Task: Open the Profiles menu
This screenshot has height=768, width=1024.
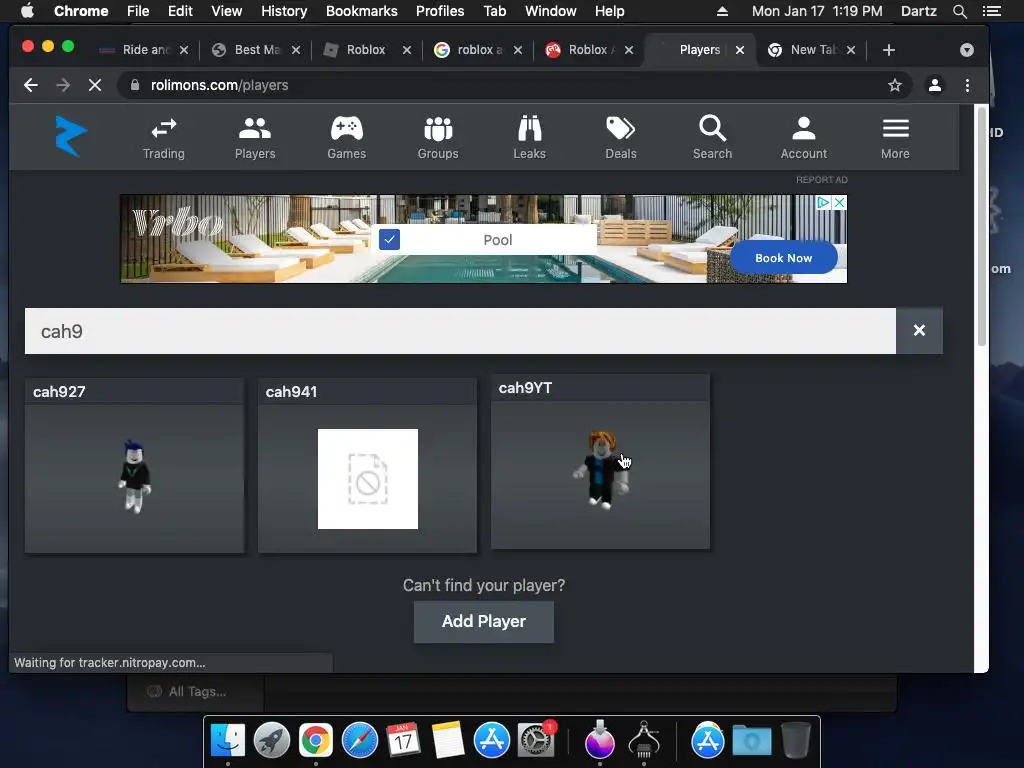Action: [x=440, y=11]
